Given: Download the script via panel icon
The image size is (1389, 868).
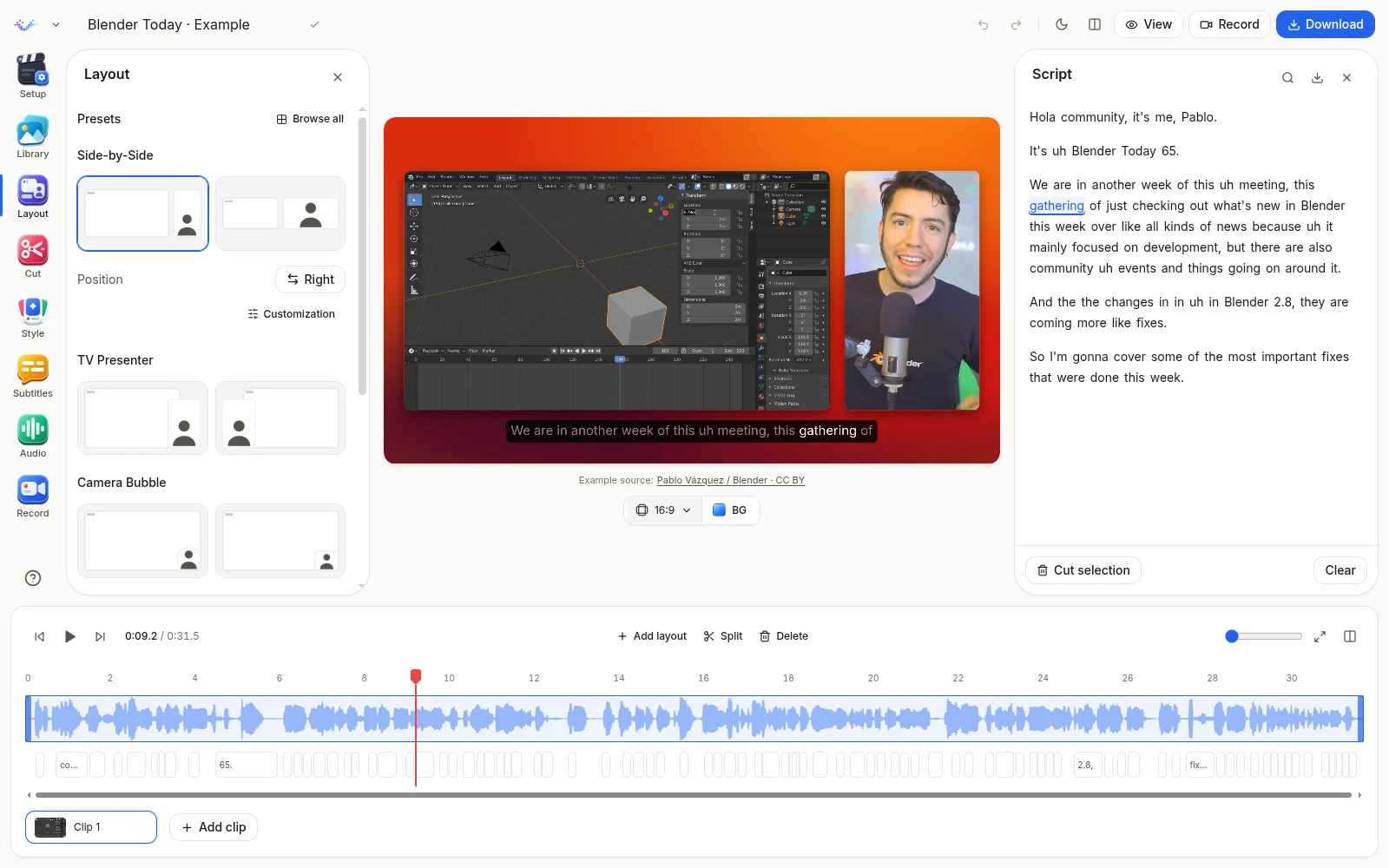Looking at the screenshot, I should [x=1317, y=77].
